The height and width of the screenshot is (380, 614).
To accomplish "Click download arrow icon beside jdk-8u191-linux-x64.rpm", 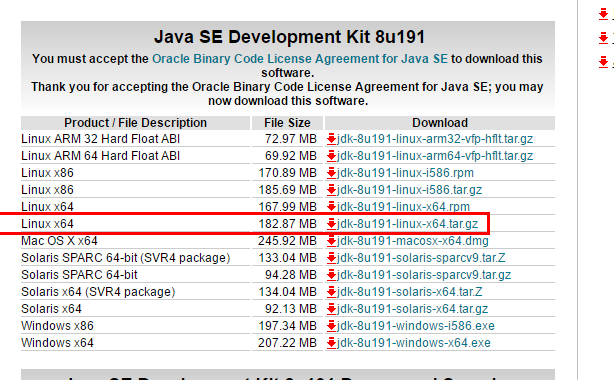I will point(331,207).
